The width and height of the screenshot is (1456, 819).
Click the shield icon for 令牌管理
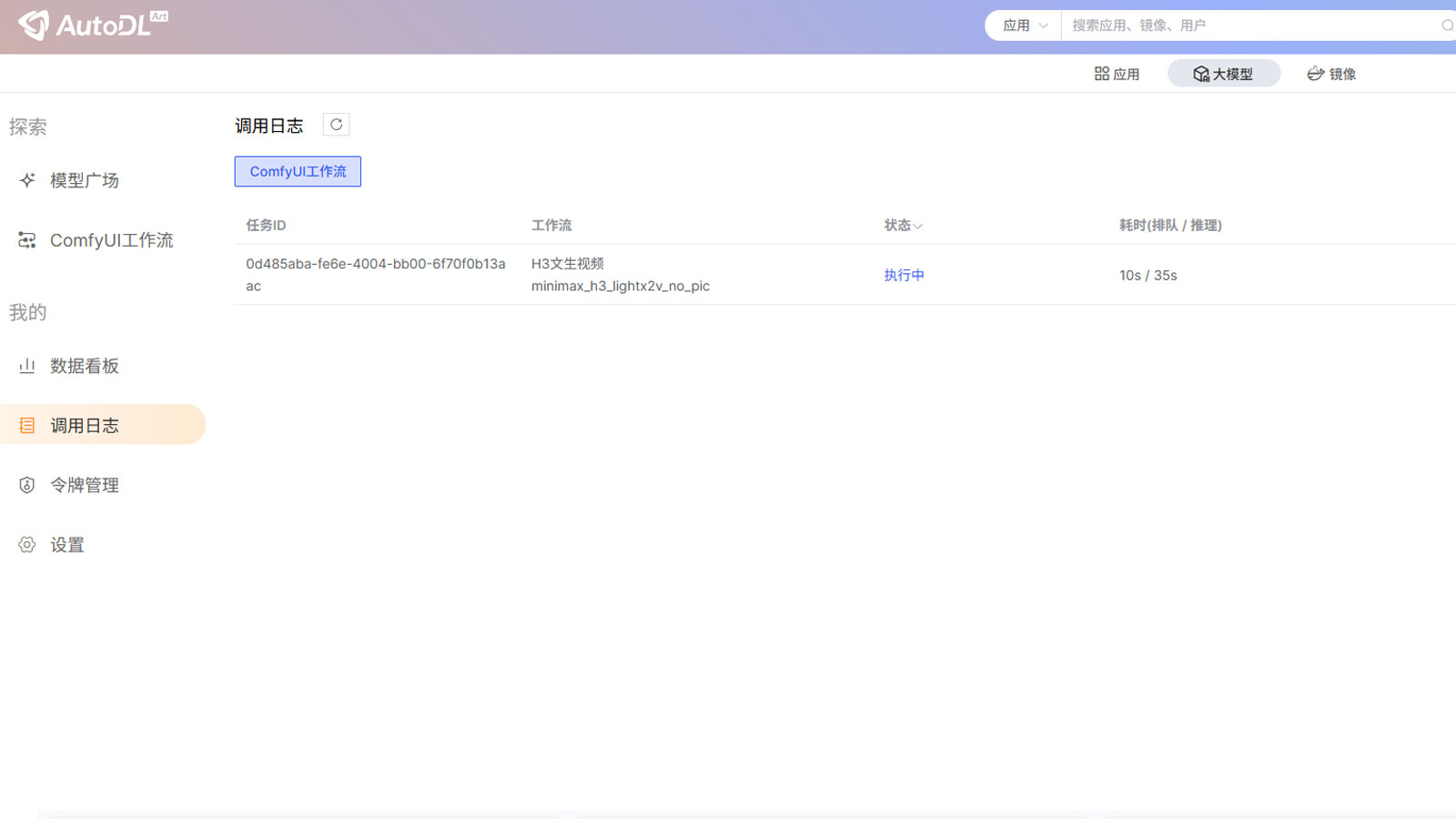(x=27, y=485)
